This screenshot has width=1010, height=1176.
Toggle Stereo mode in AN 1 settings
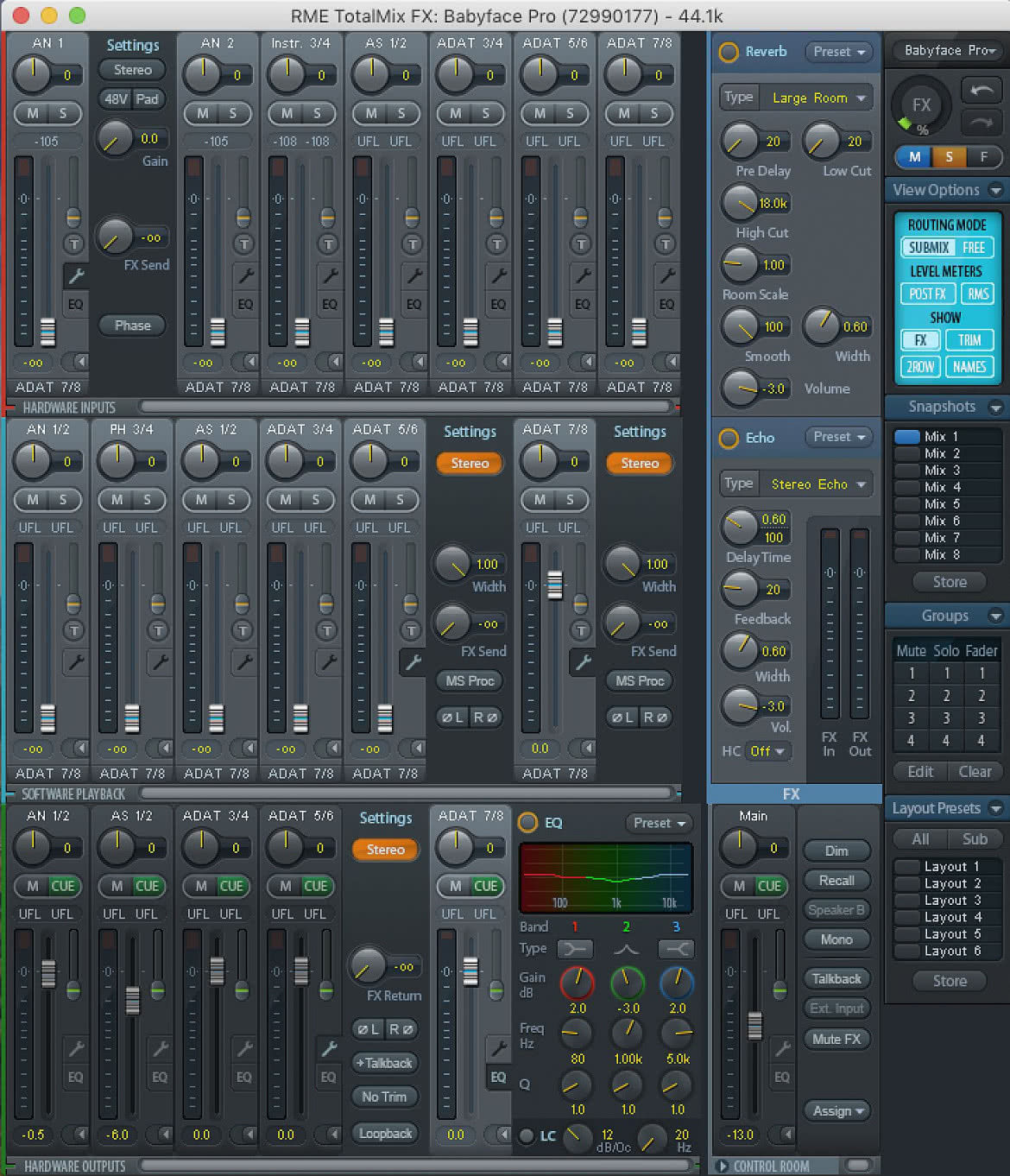(x=132, y=70)
